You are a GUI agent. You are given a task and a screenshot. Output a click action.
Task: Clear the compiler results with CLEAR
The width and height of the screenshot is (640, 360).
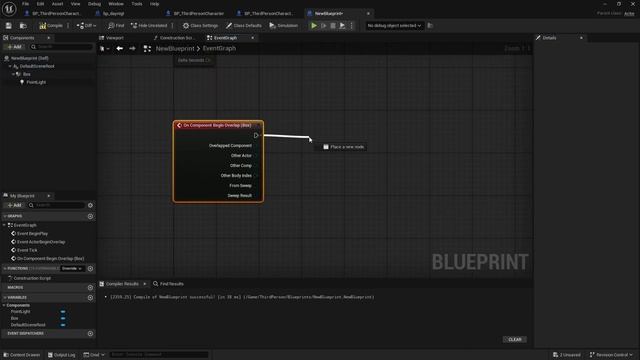(515, 340)
